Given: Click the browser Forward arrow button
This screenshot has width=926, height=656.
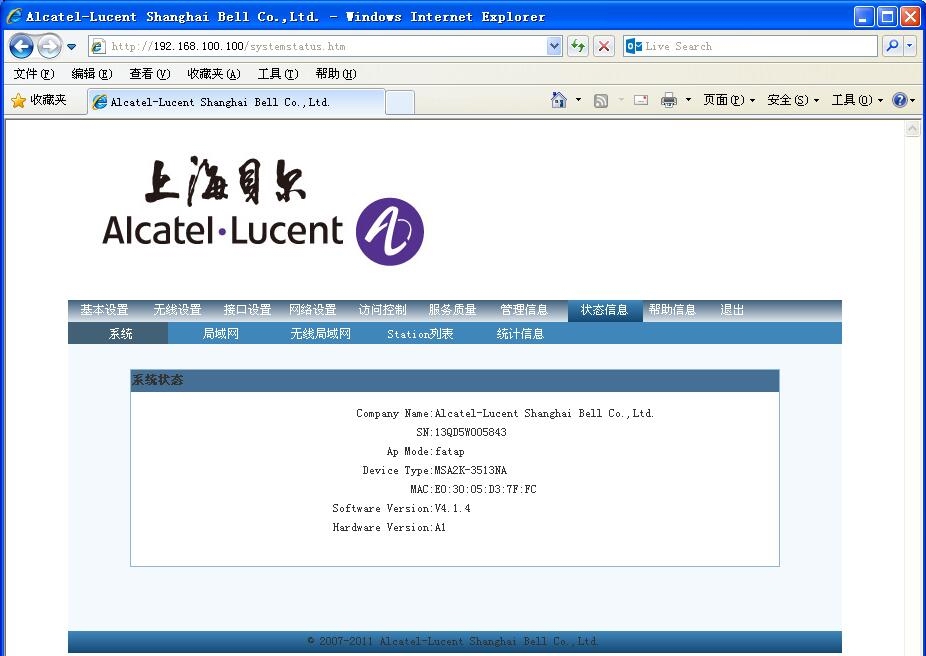Looking at the screenshot, I should tap(49, 46).
